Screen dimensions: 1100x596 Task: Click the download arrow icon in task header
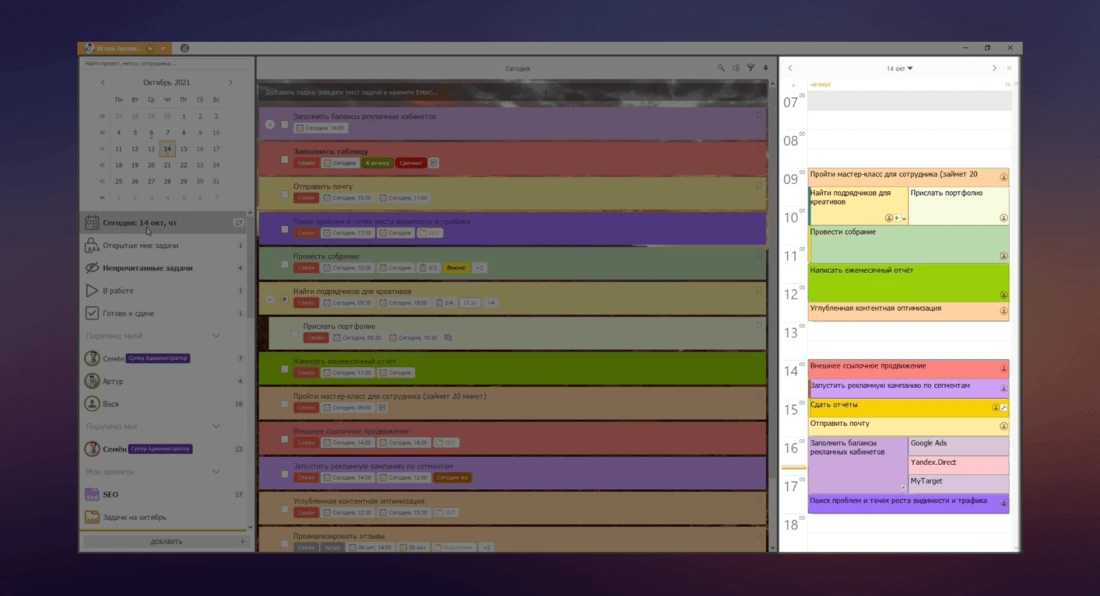[766, 68]
